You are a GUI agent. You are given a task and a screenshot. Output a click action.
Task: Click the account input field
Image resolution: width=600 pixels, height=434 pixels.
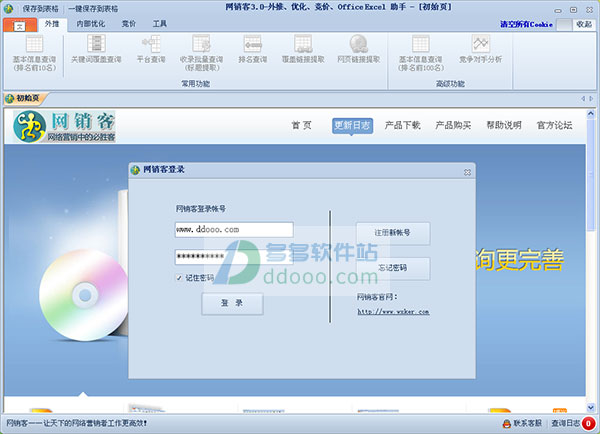[234, 230]
